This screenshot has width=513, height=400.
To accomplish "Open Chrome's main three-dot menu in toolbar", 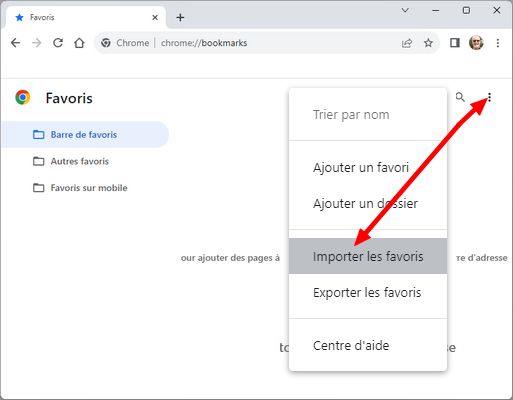I will click(498, 43).
